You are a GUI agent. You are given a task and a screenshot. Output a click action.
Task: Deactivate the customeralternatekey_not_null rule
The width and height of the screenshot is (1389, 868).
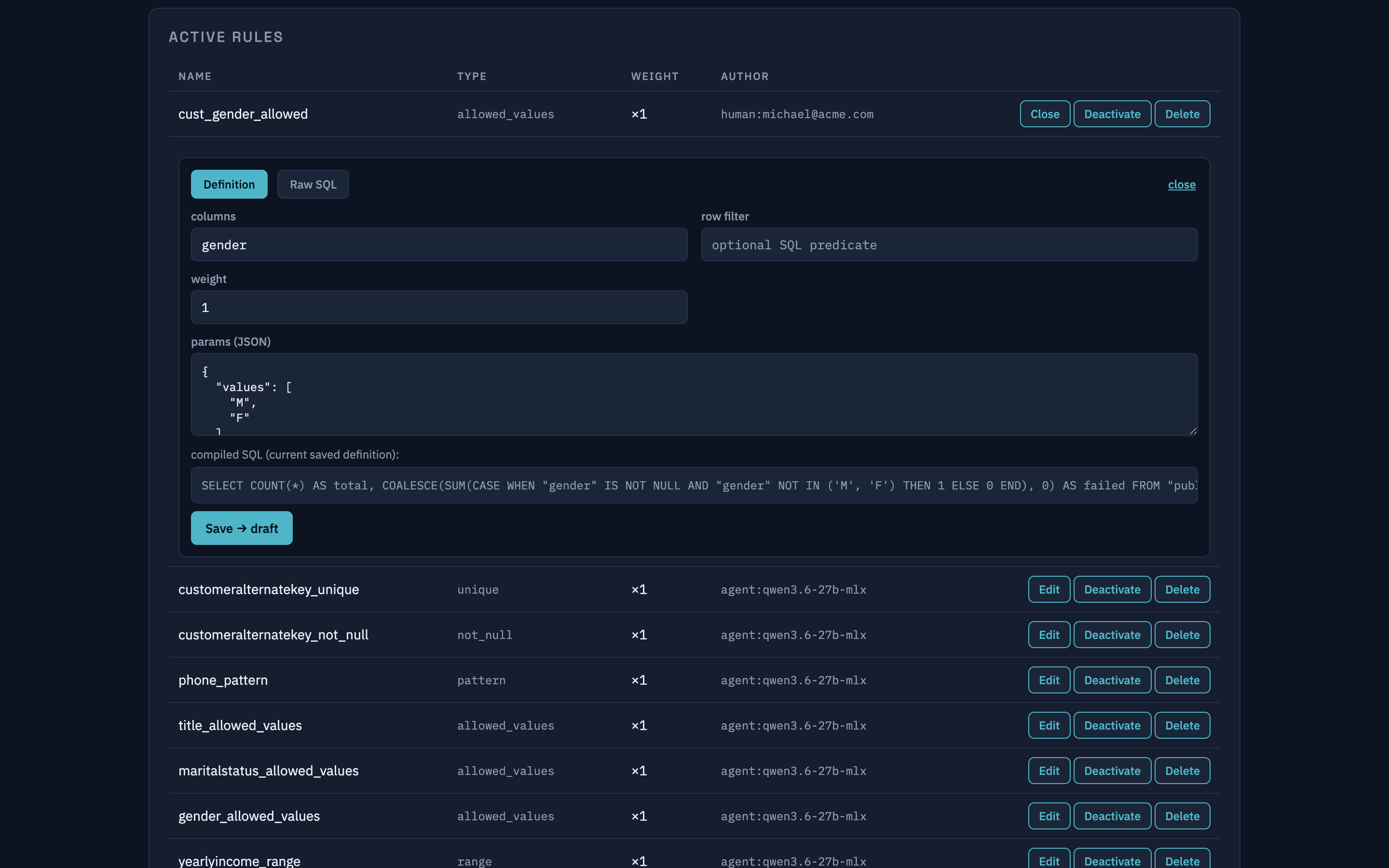pos(1112,634)
